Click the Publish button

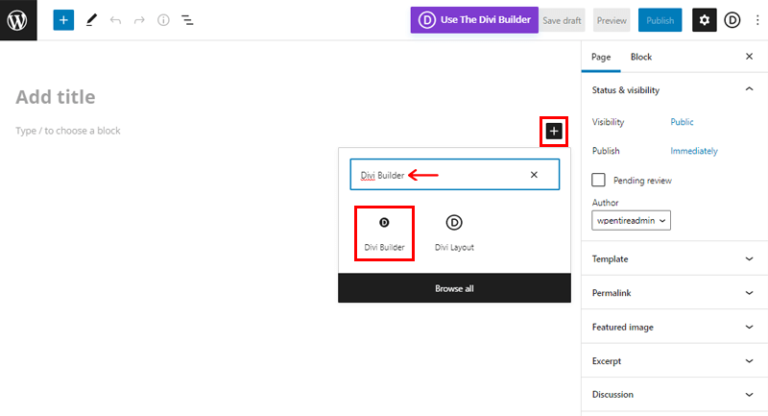tap(660, 21)
